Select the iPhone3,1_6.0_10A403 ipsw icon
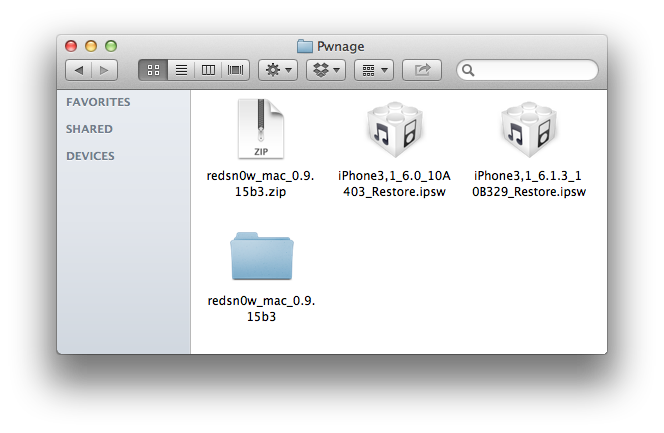 point(395,129)
